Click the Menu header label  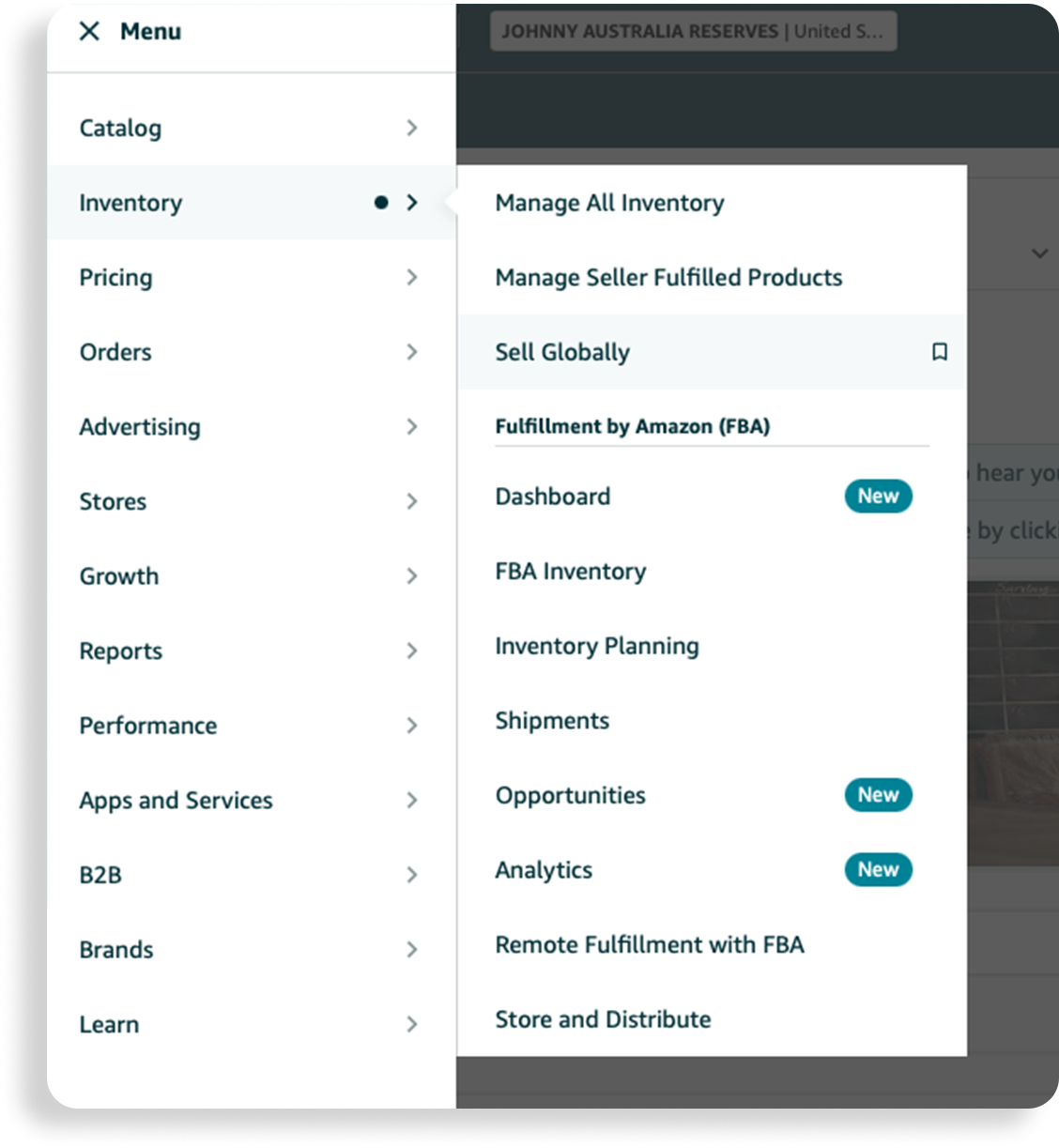(150, 31)
